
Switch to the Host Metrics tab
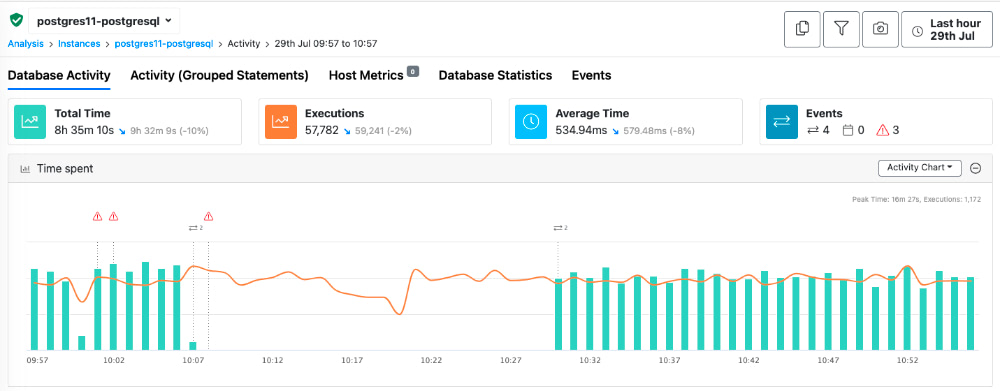pyautogui.click(x=366, y=75)
